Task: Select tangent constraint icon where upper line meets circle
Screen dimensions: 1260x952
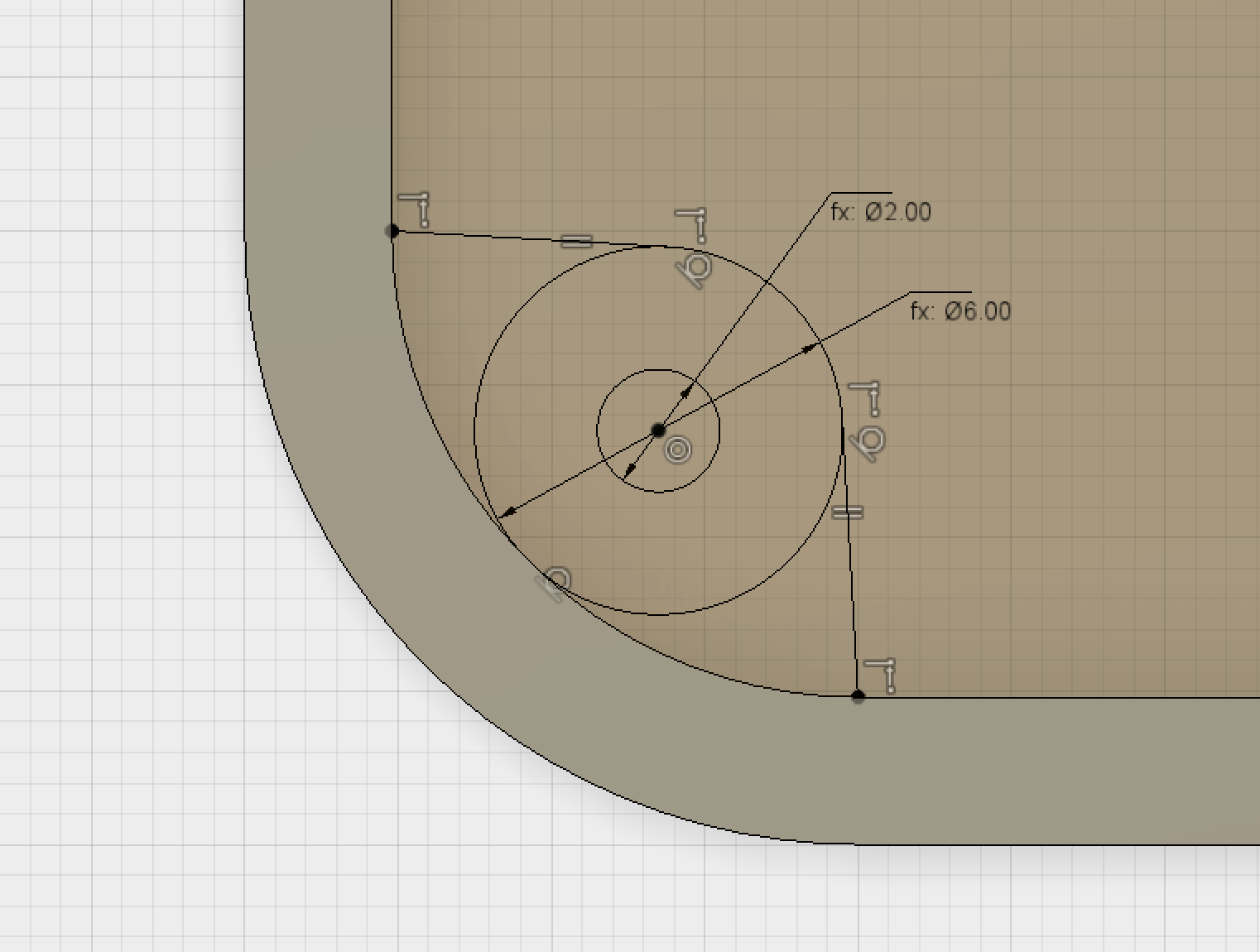Action: (694, 271)
